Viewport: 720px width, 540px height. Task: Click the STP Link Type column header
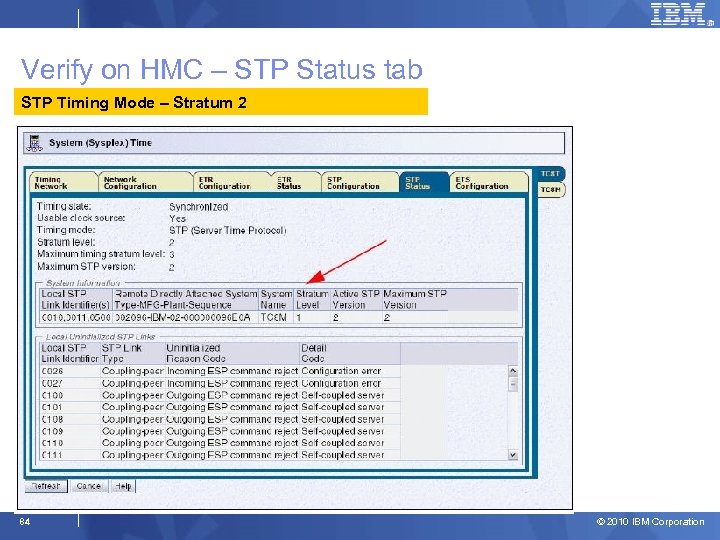tap(132, 354)
